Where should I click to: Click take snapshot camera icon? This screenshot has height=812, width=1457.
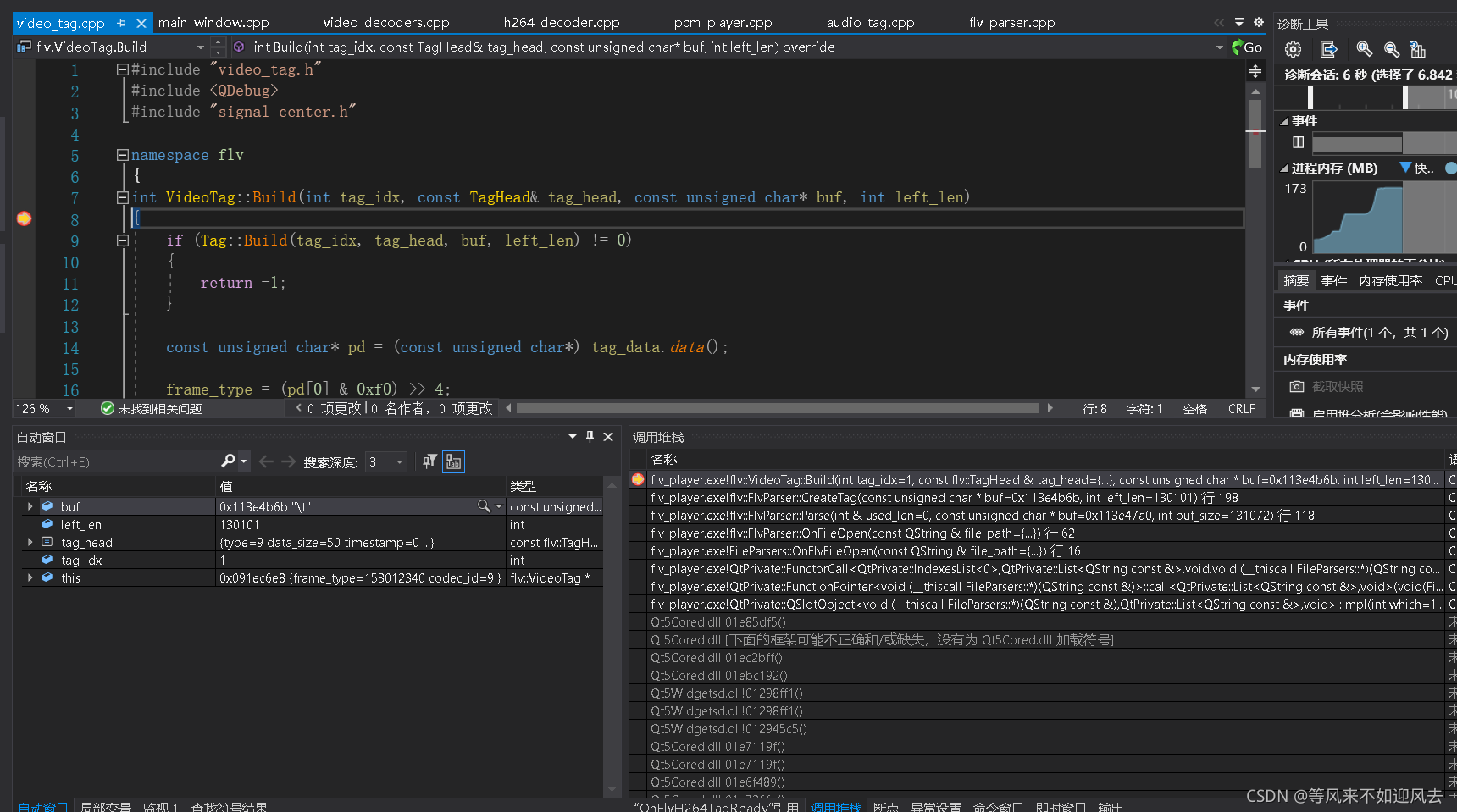1296,386
